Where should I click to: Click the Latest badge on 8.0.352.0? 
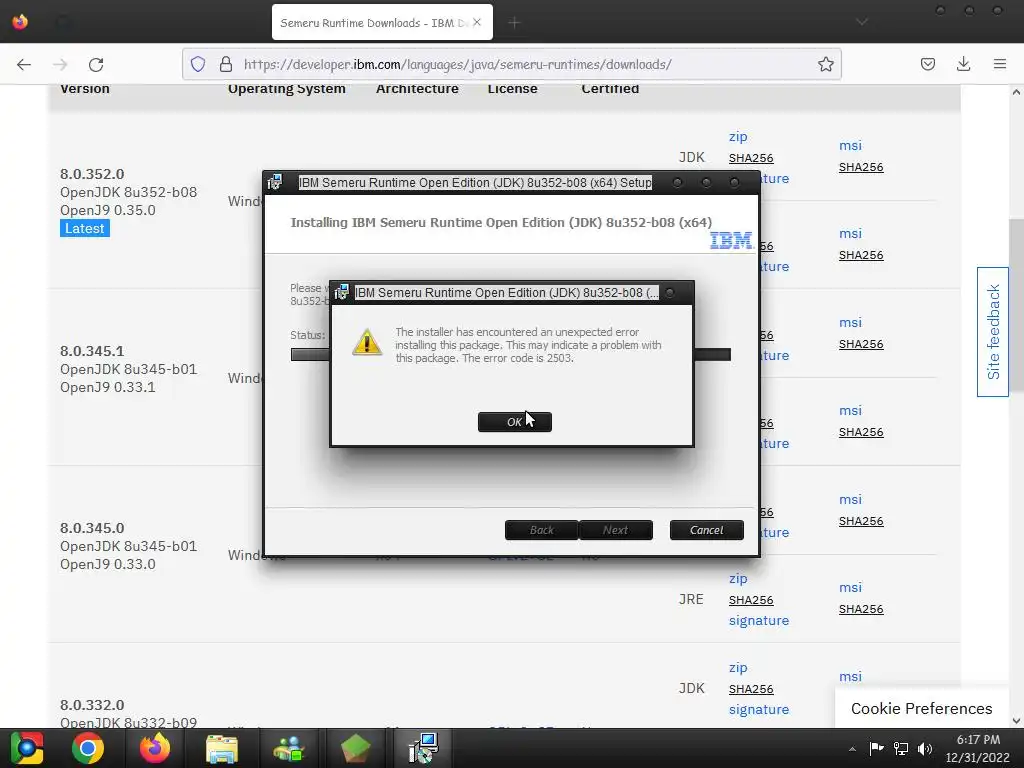pos(85,229)
